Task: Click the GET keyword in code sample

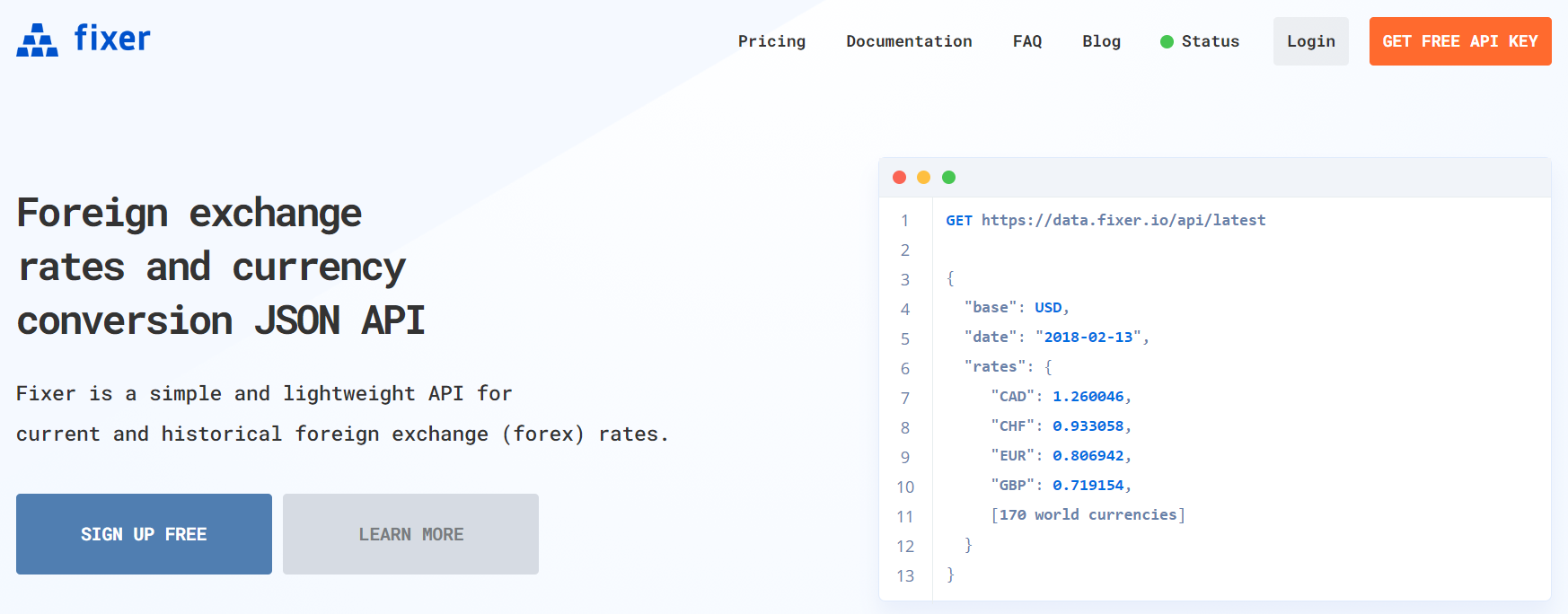Action: click(959, 220)
